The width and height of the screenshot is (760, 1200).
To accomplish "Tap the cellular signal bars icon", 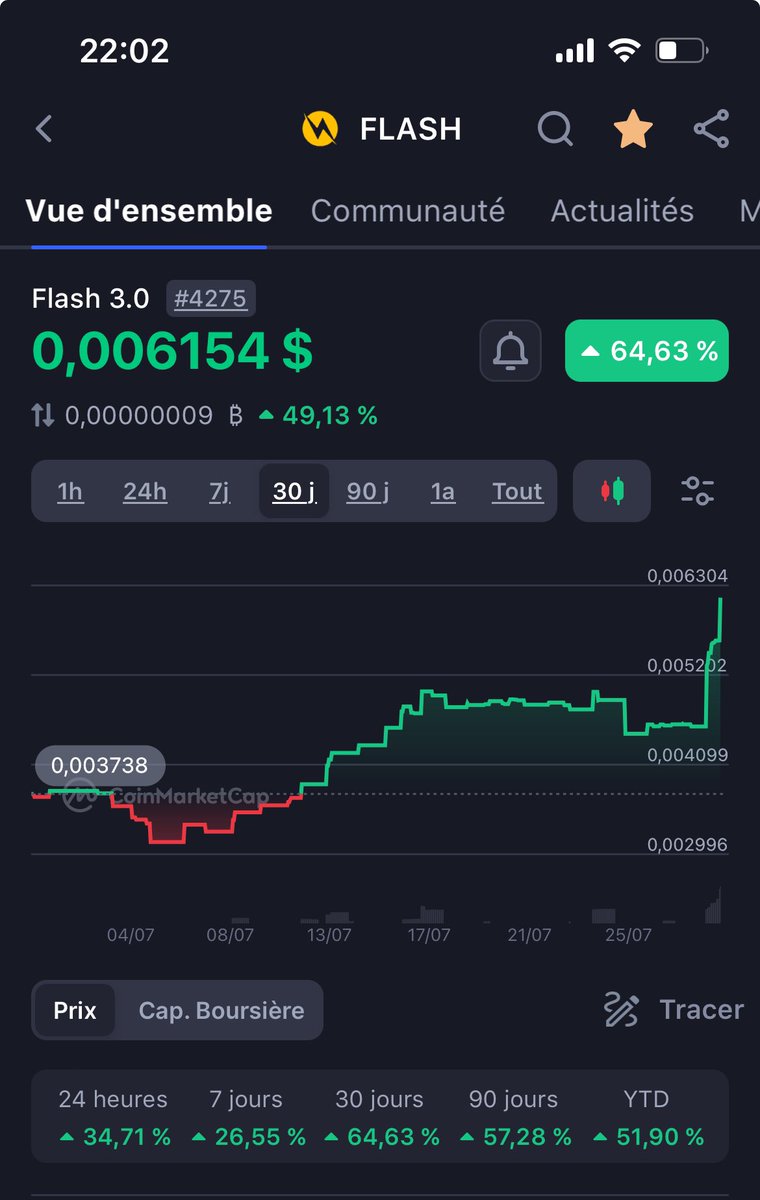I will pos(574,51).
